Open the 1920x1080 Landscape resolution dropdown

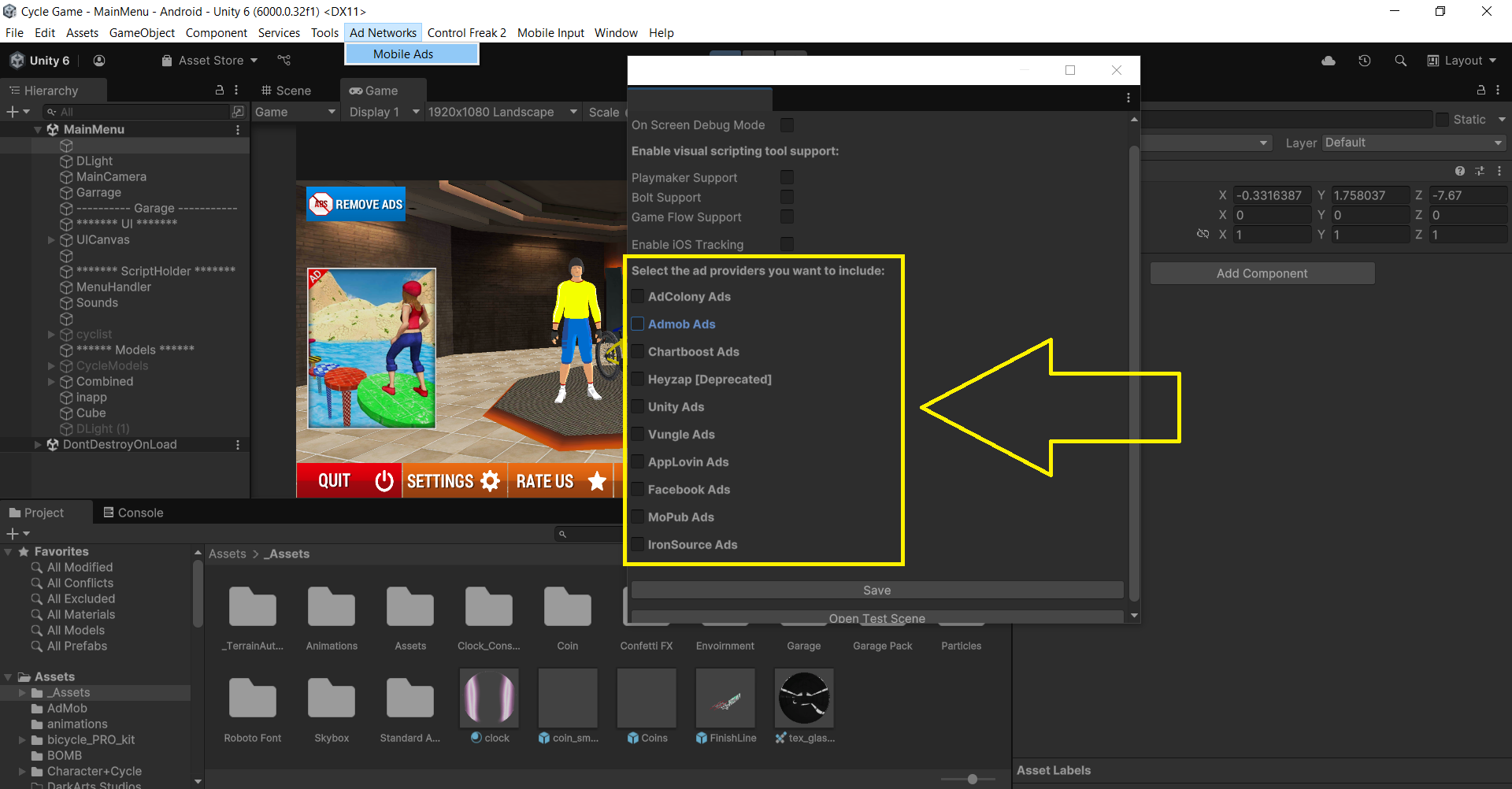click(502, 112)
